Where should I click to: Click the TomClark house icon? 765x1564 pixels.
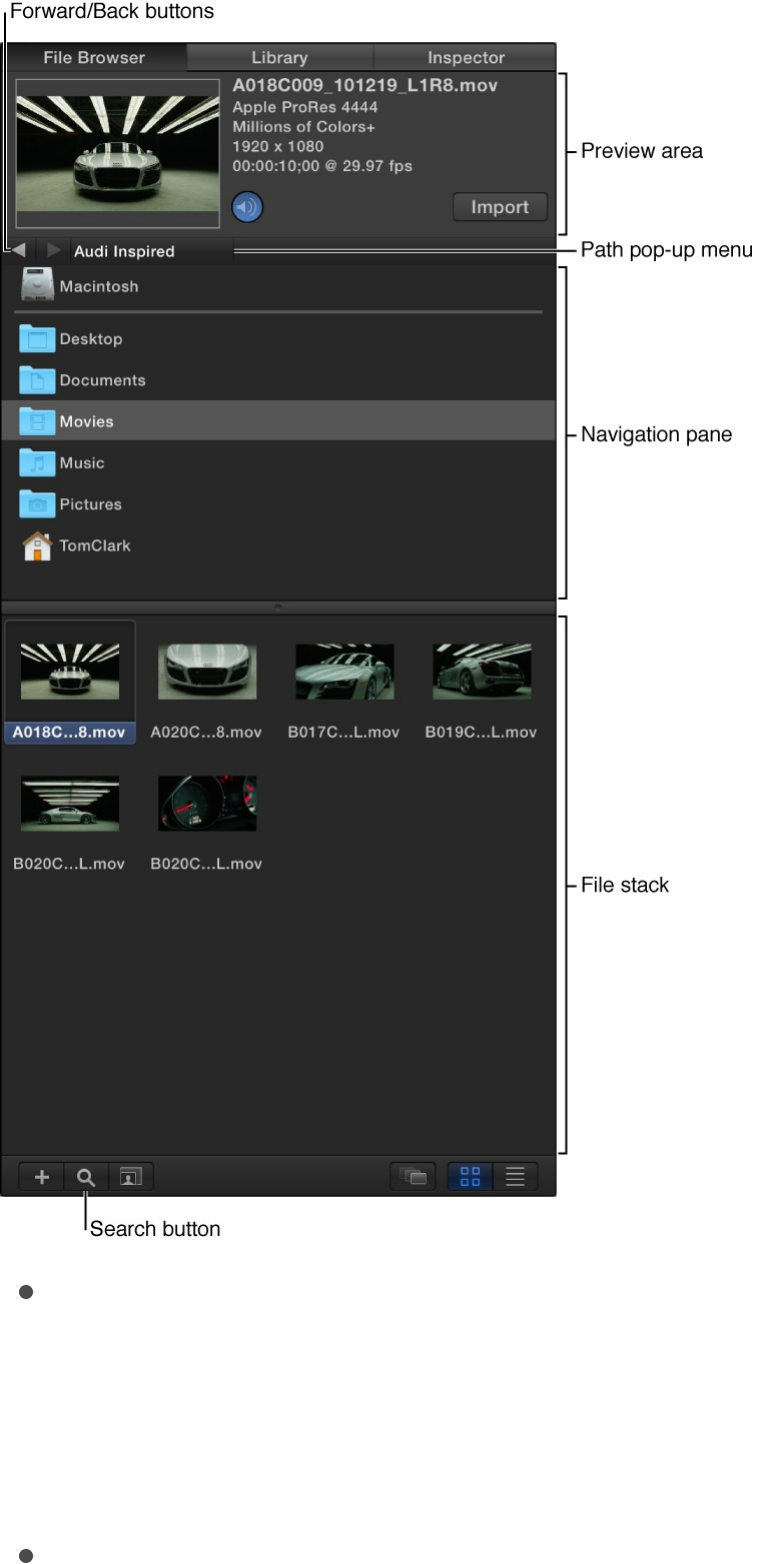pos(37,546)
